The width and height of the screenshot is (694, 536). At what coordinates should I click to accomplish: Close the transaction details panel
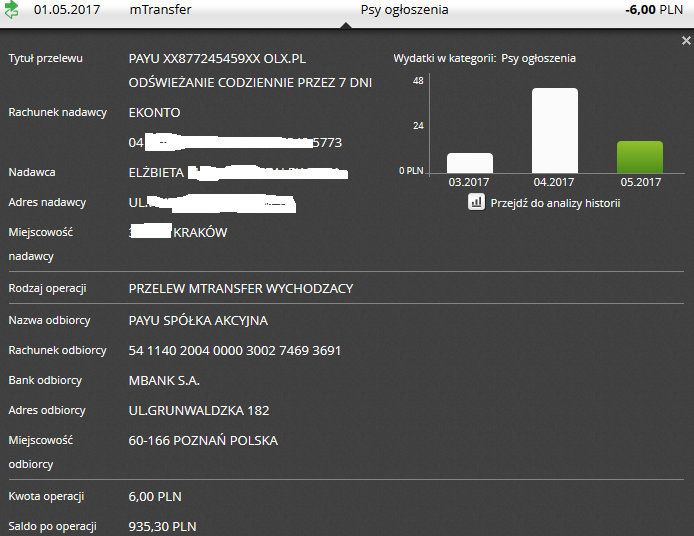686,41
